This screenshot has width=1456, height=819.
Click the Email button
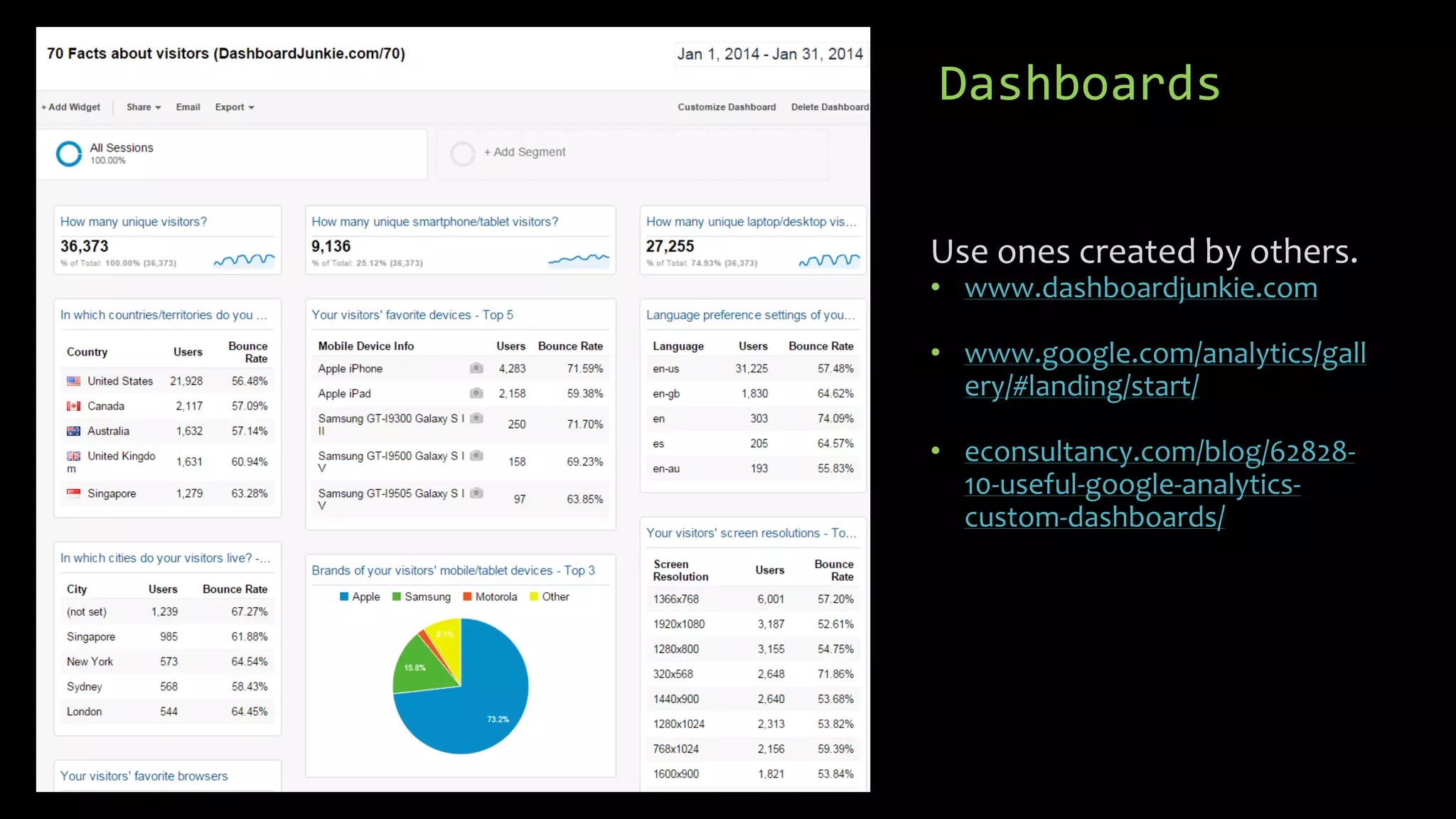[188, 107]
